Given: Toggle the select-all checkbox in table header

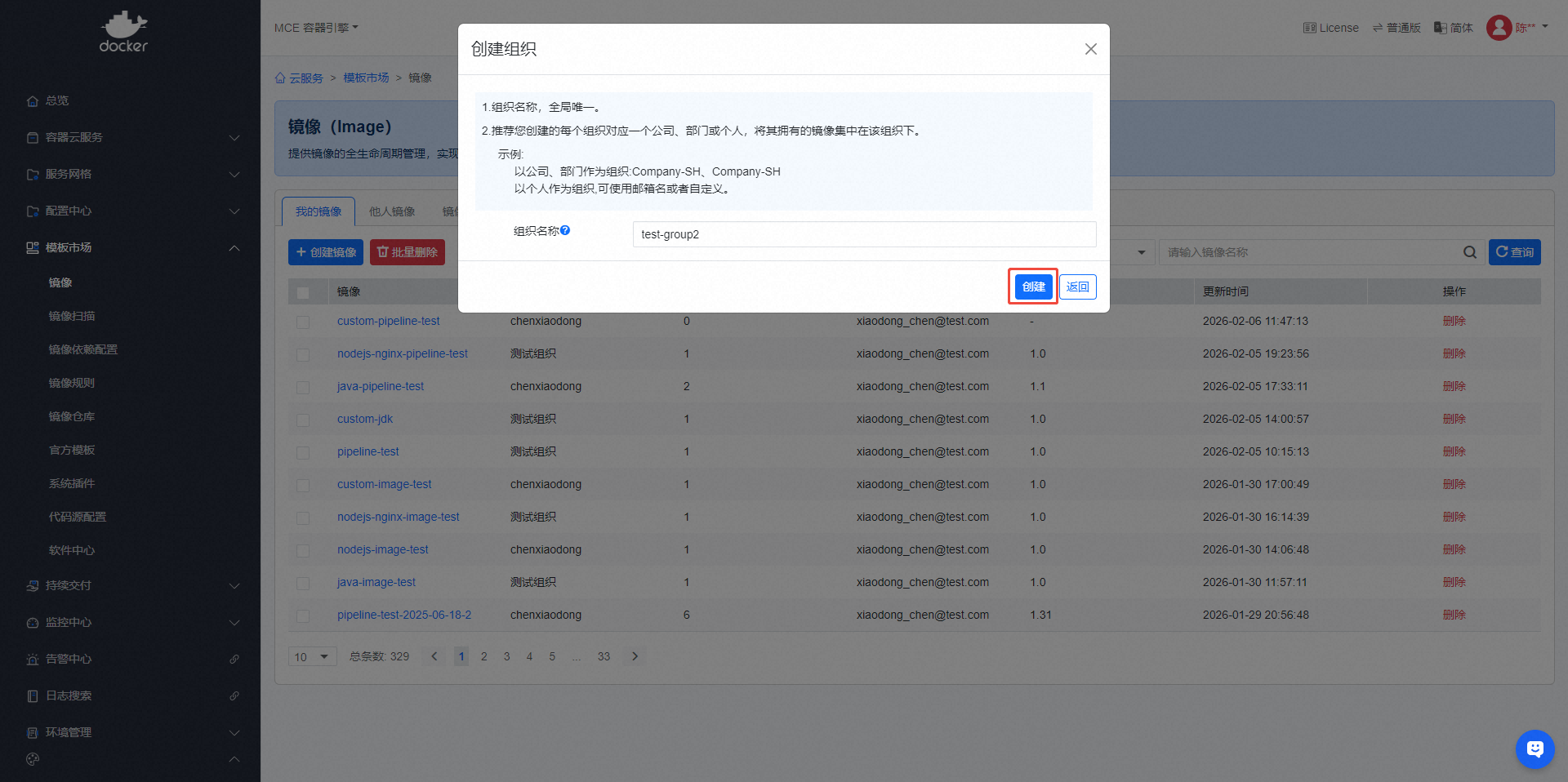Looking at the screenshot, I should pos(303,292).
